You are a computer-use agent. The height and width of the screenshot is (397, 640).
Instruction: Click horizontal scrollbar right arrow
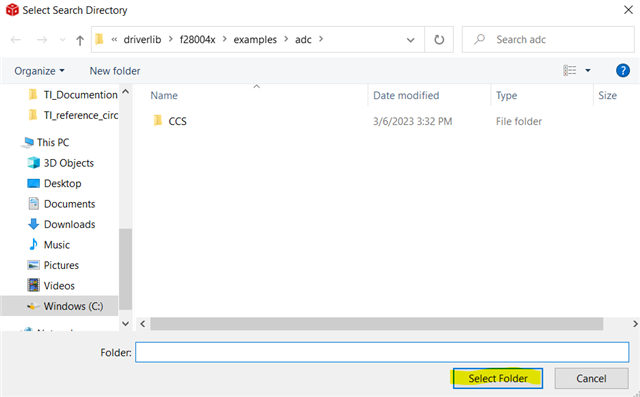[x=635, y=324]
